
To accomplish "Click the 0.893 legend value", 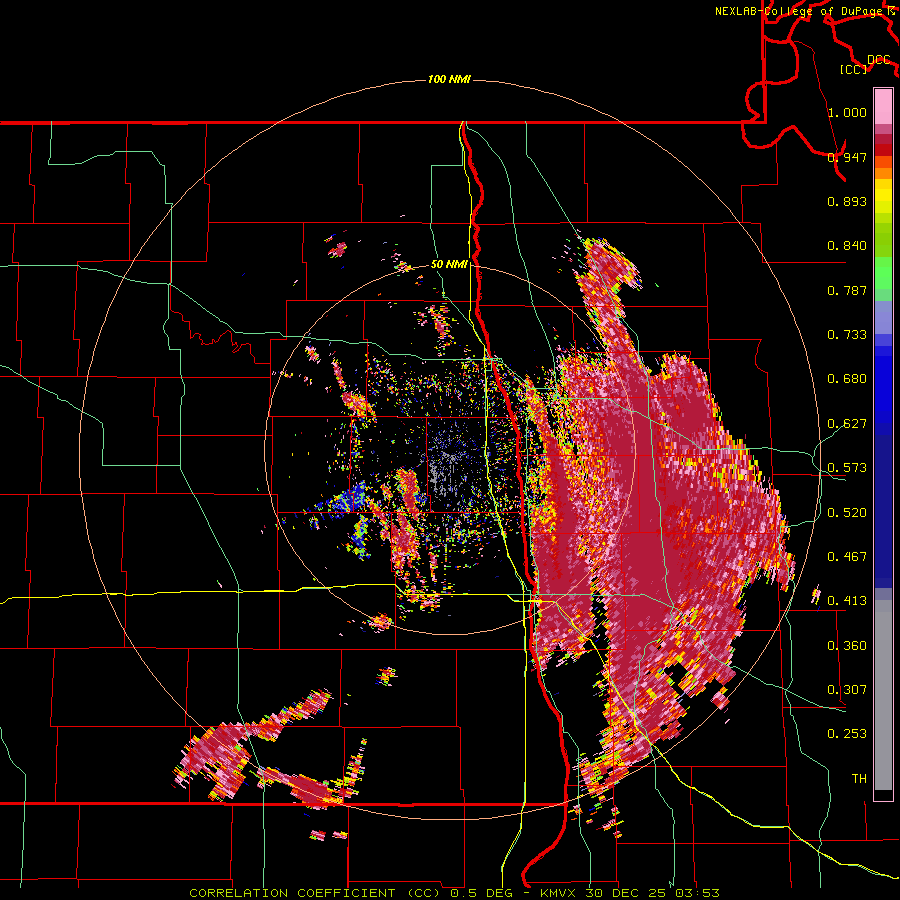I will tap(847, 201).
